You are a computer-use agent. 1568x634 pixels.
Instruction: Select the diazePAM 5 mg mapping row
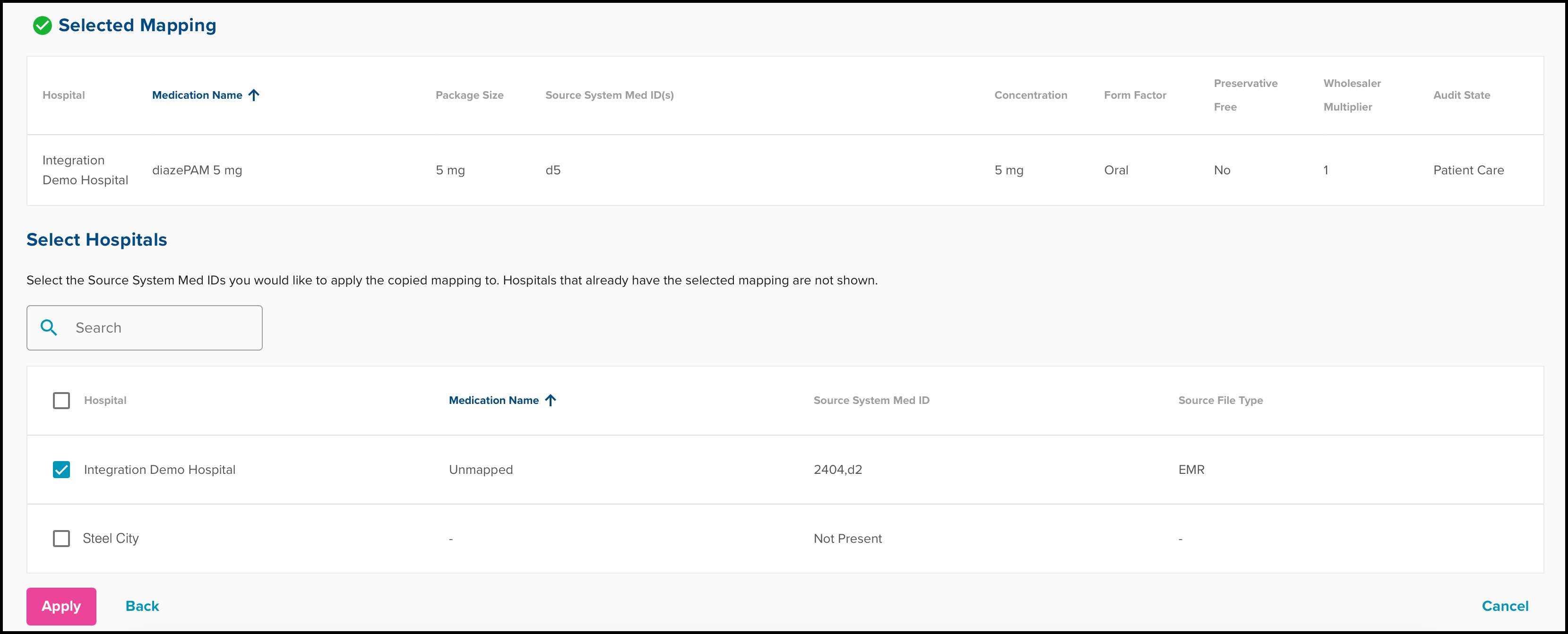click(x=197, y=171)
